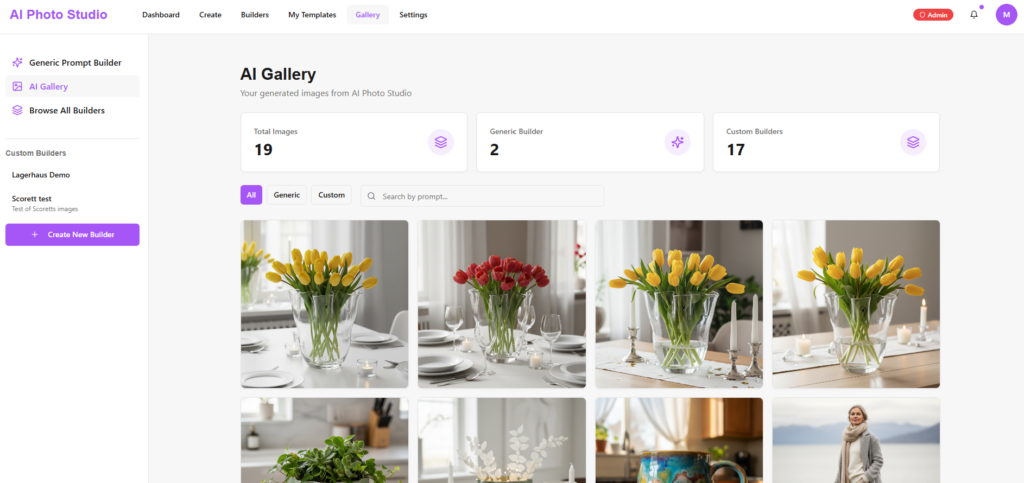The width and height of the screenshot is (1024, 483).
Task: Click Create New Builder button
Action: 72,234
